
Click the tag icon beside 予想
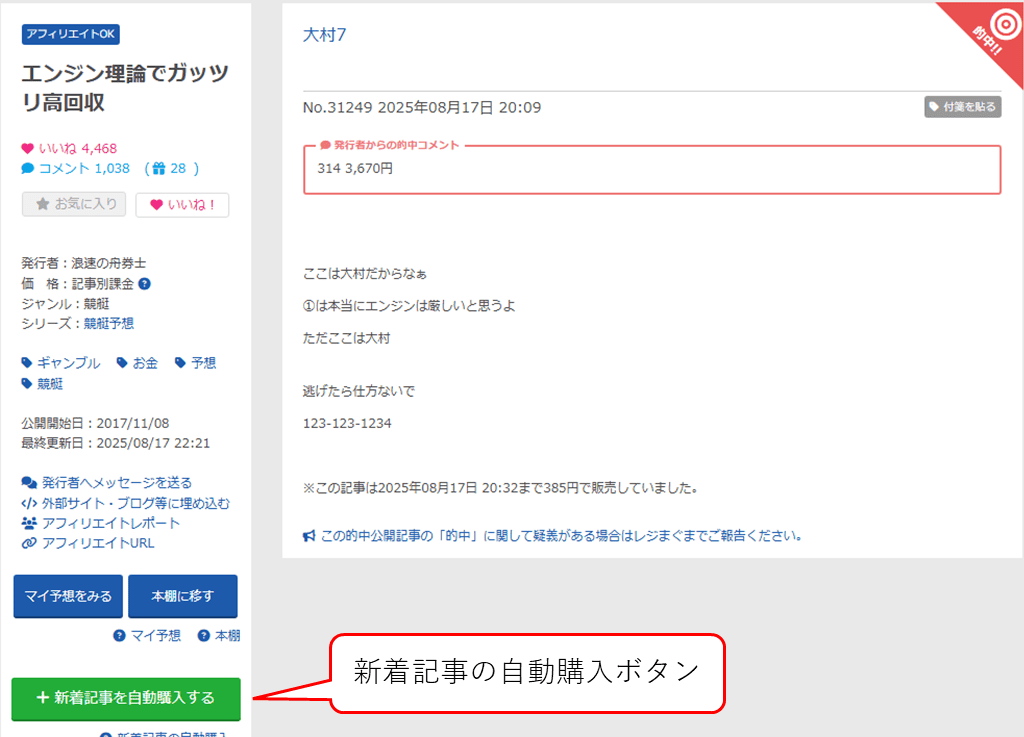181,363
